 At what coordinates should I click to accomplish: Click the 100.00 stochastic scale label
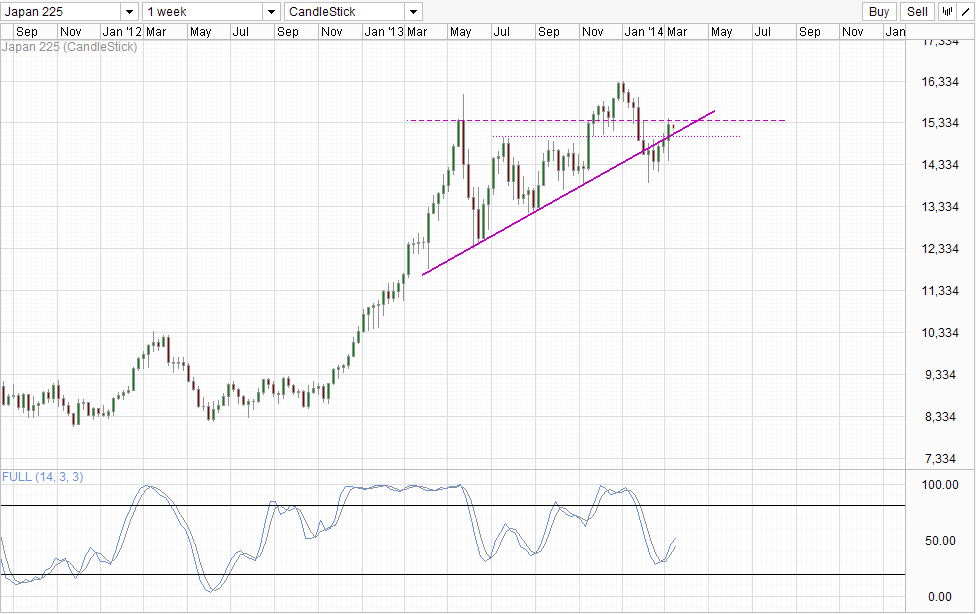tap(940, 485)
